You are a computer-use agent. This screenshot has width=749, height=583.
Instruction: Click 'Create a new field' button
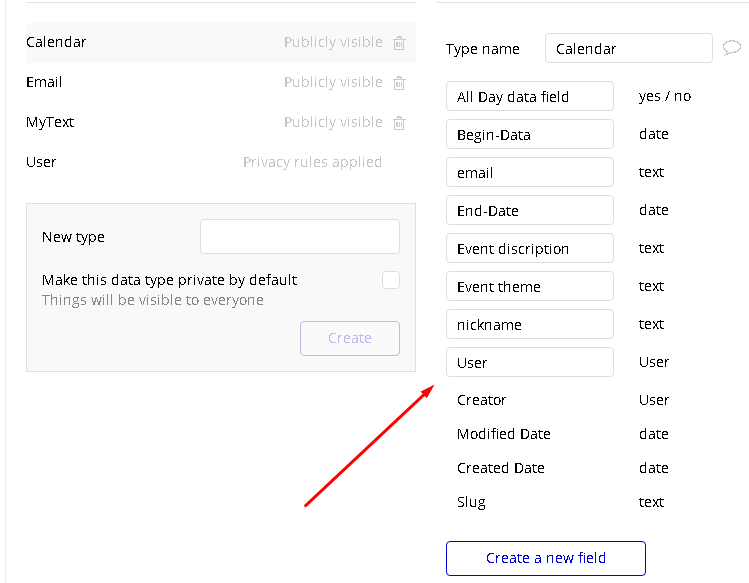(x=546, y=558)
